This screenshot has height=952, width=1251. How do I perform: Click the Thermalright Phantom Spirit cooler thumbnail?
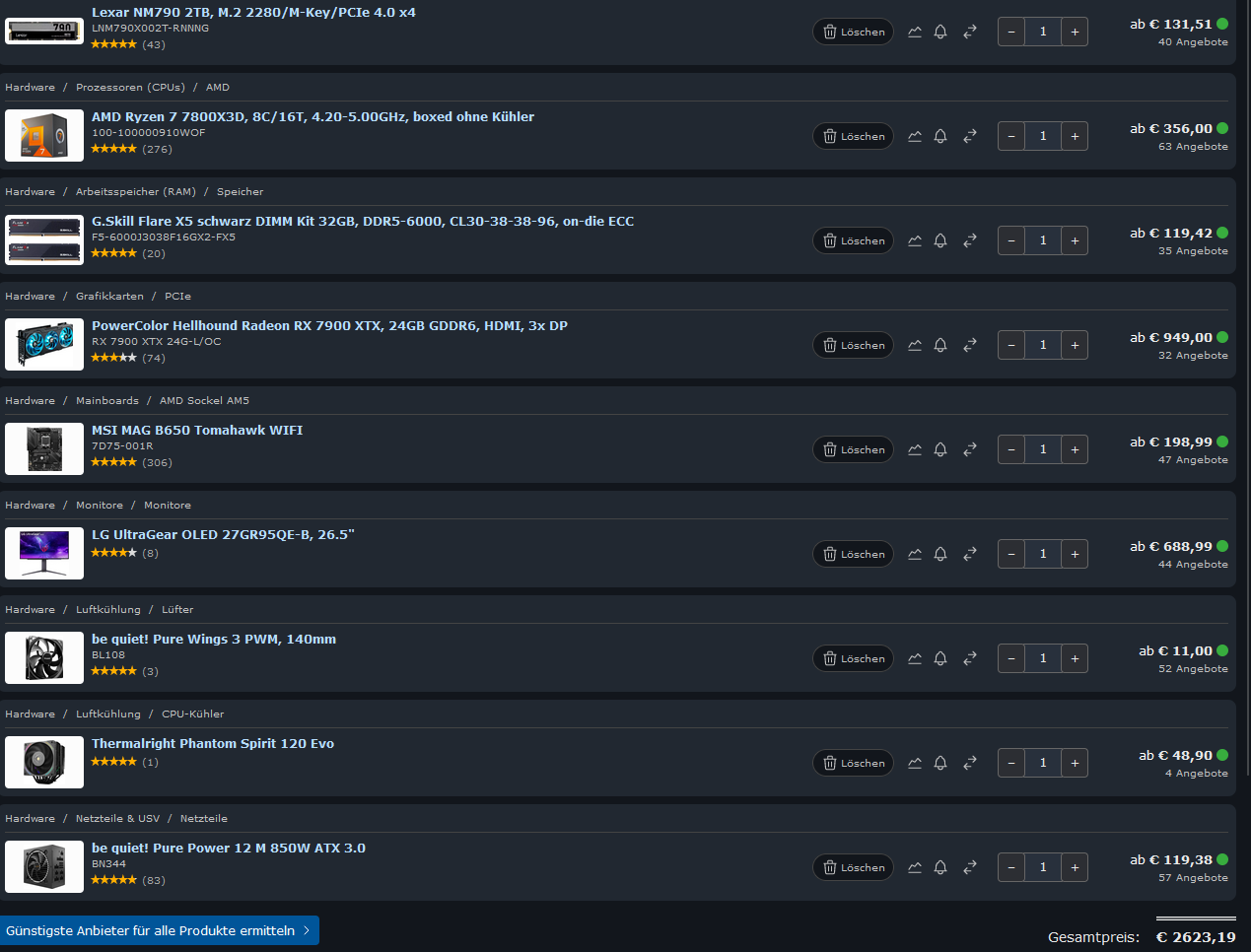[x=44, y=763]
